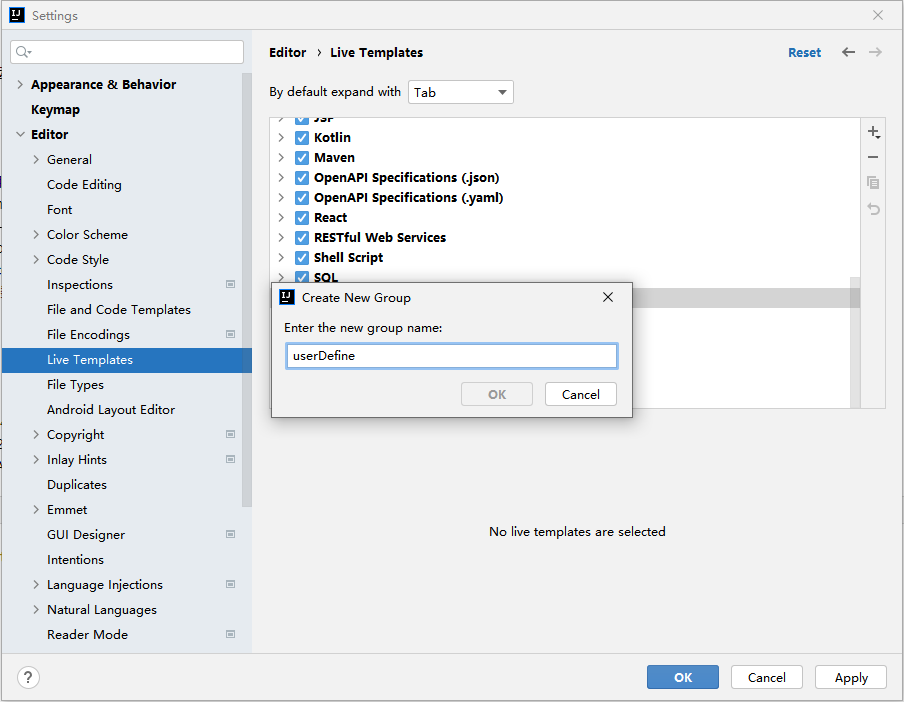Open Android Layout Editor settings
The height and width of the screenshot is (702, 904).
[111, 410]
